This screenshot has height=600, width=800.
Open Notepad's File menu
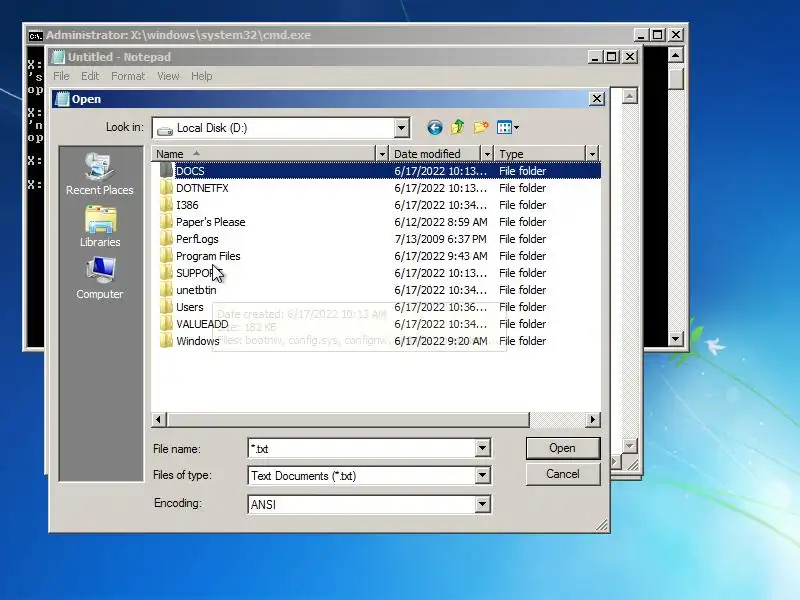tap(61, 76)
